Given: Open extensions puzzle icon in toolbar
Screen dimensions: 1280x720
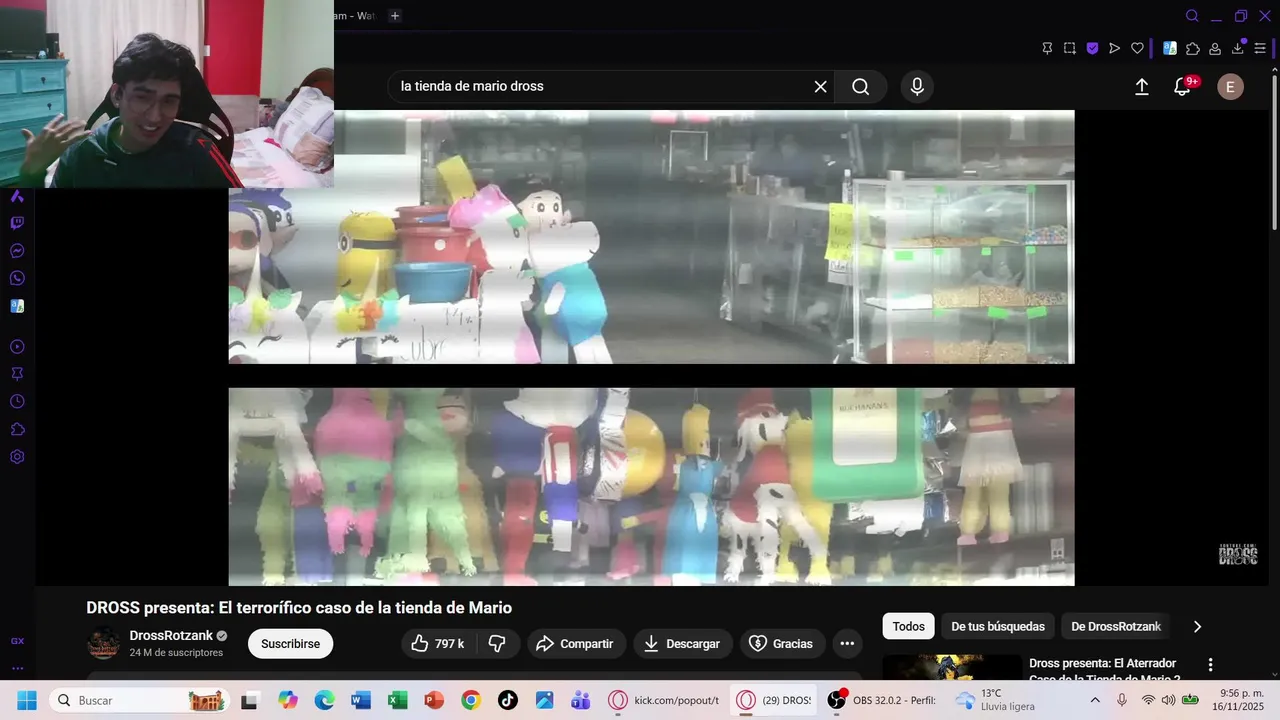Looking at the screenshot, I should coord(1192,48).
